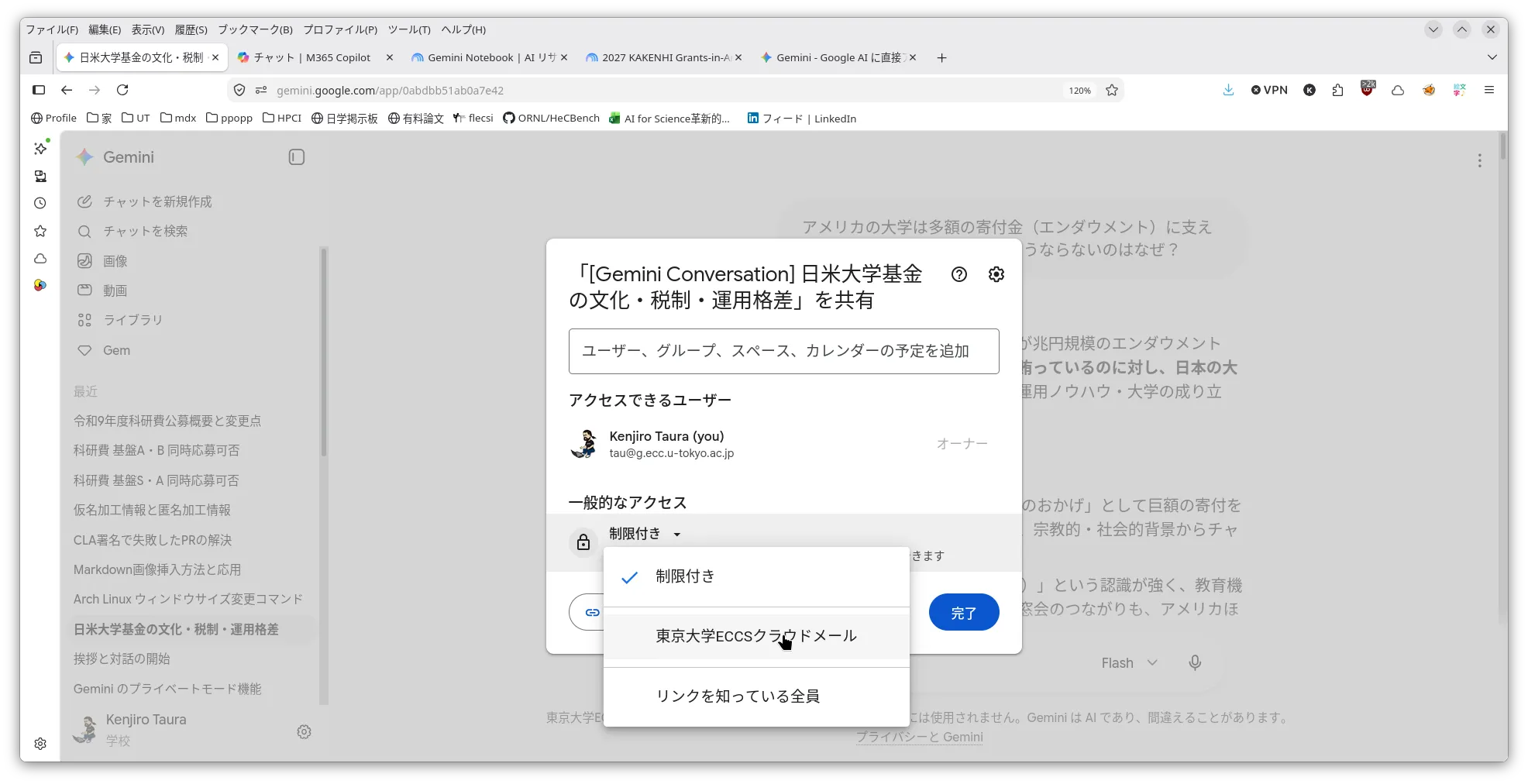The image size is (1528, 784).
Task: Switch to チャット | M365 Copilot tab
Action: 311,57
